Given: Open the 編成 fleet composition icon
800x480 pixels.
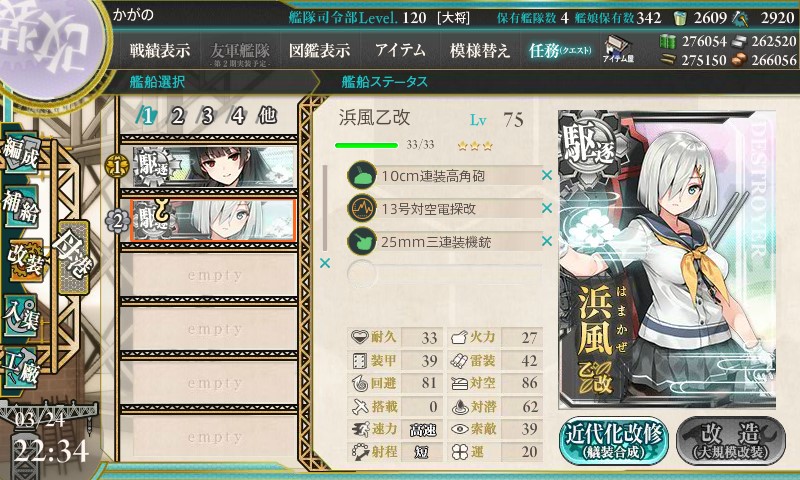Looking at the screenshot, I should [x=21, y=152].
